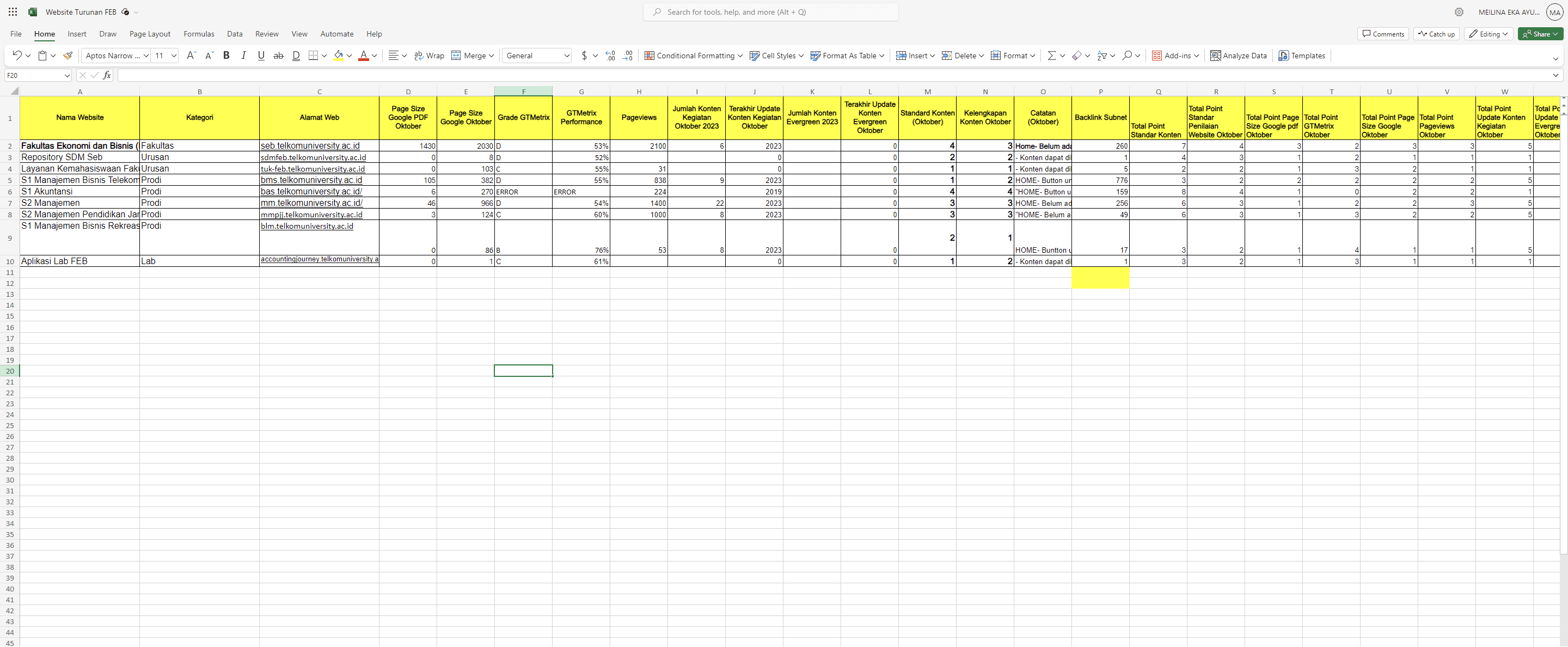Click the green Share button
Screen dimensions: 1568x647
[1540, 34]
